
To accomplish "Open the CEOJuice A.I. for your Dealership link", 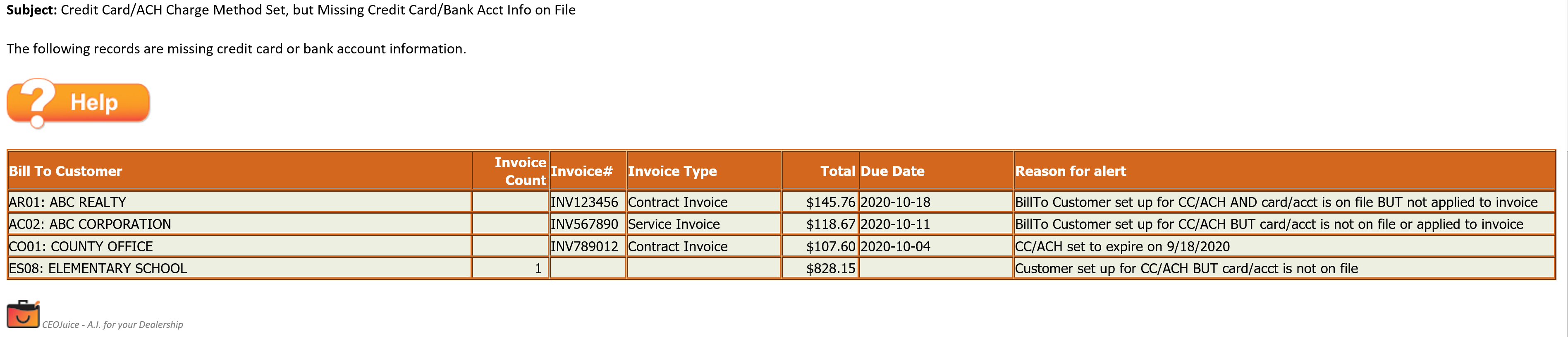I will (112, 324).
